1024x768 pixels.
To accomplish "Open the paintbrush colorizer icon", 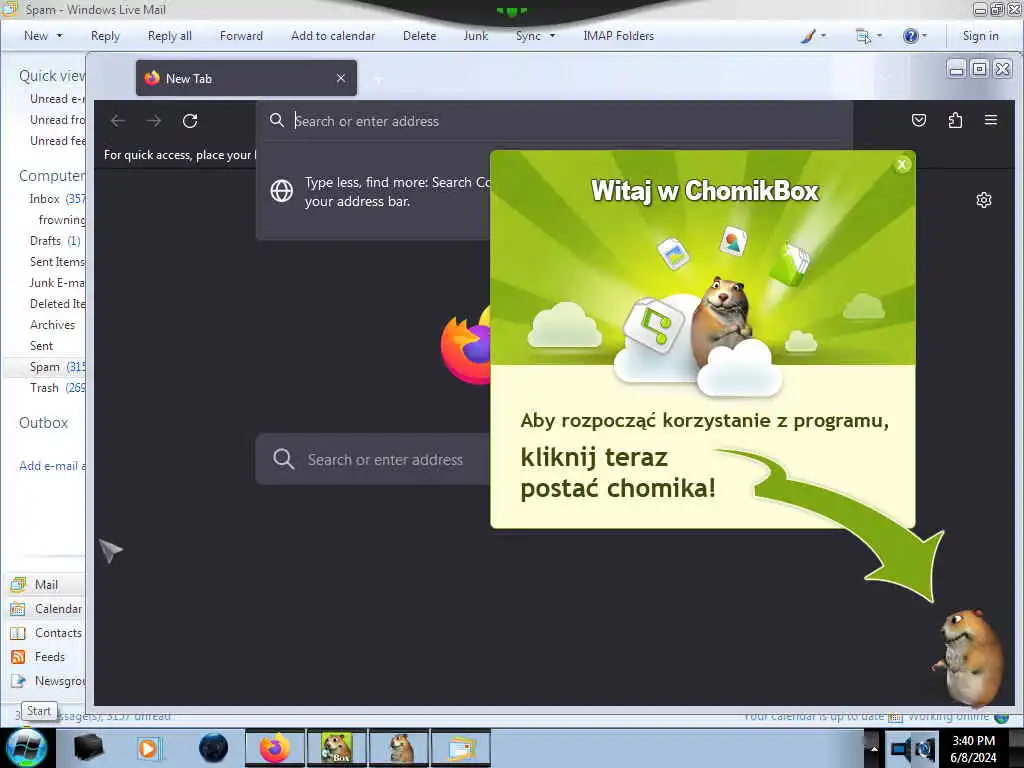I will click(x=808, y=36).
